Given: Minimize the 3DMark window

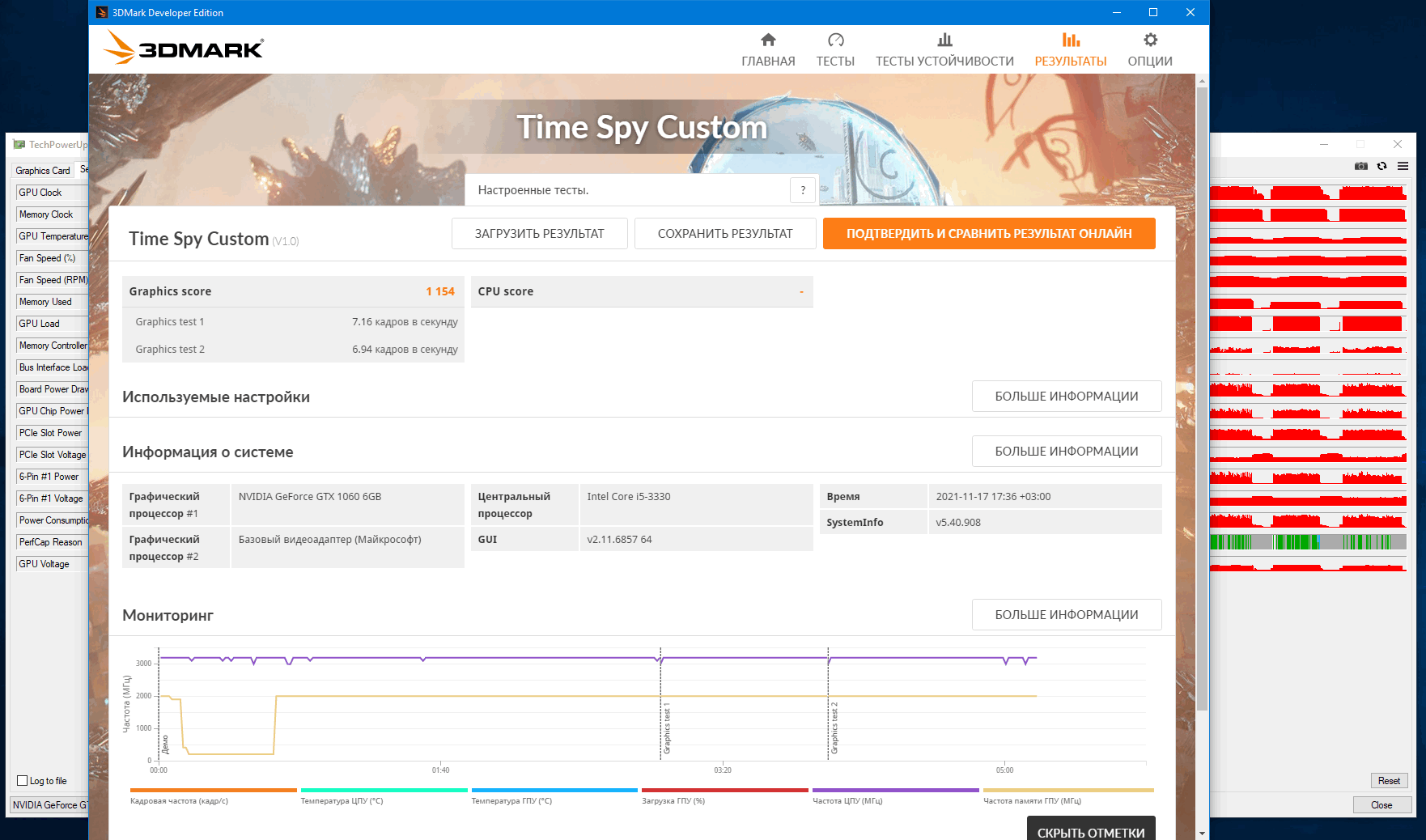Looking at the screenshot, I should (1117, 12).
